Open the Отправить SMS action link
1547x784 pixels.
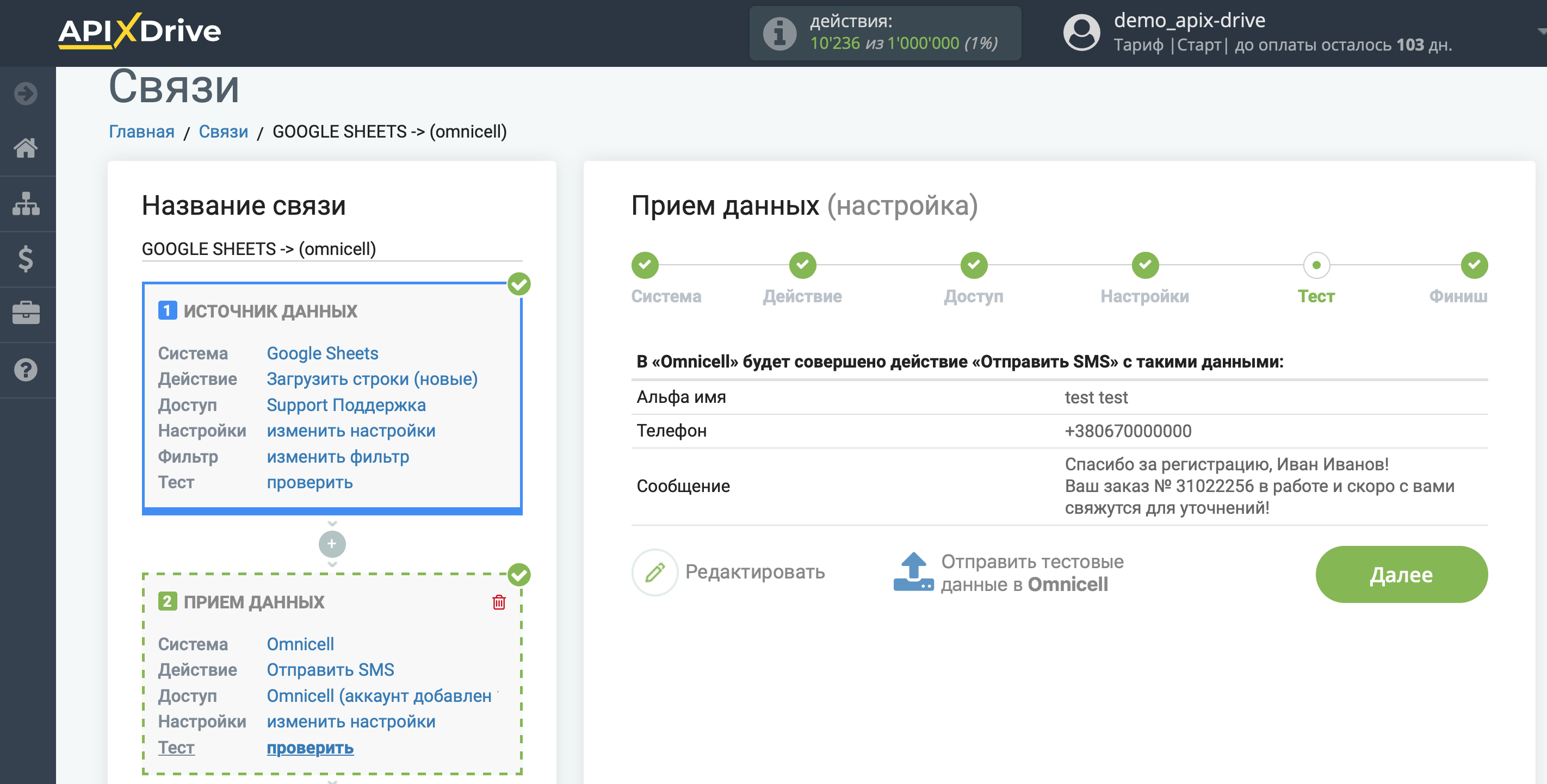click(x=330, y=670)
